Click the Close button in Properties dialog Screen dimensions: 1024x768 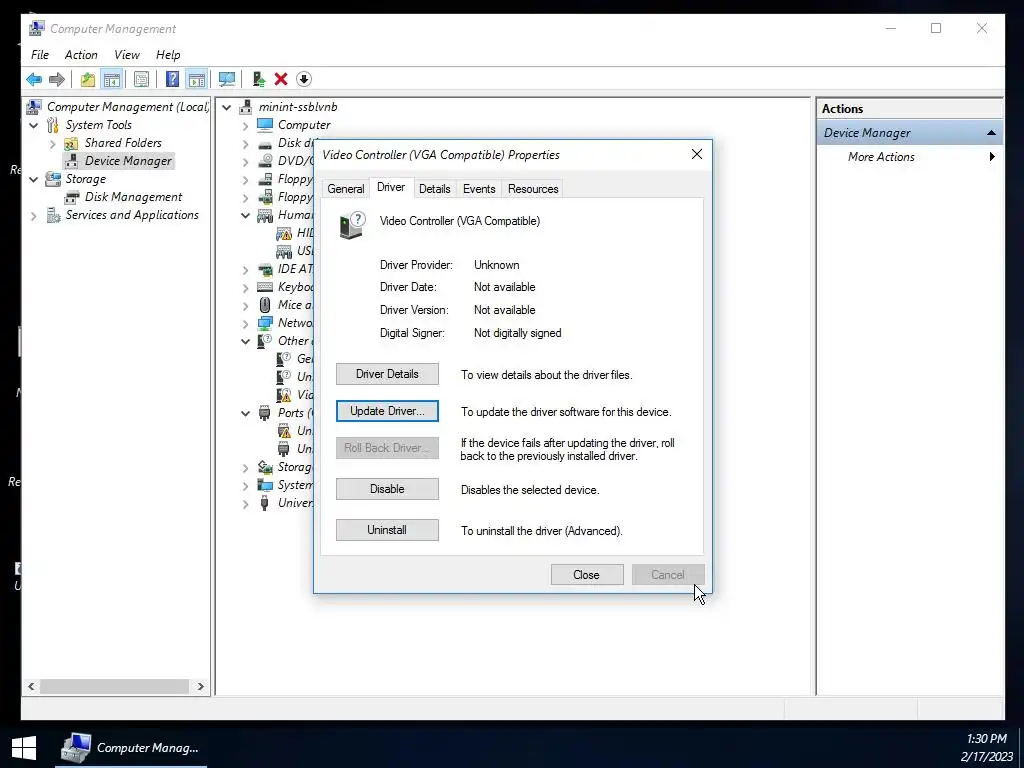[586, 575]
